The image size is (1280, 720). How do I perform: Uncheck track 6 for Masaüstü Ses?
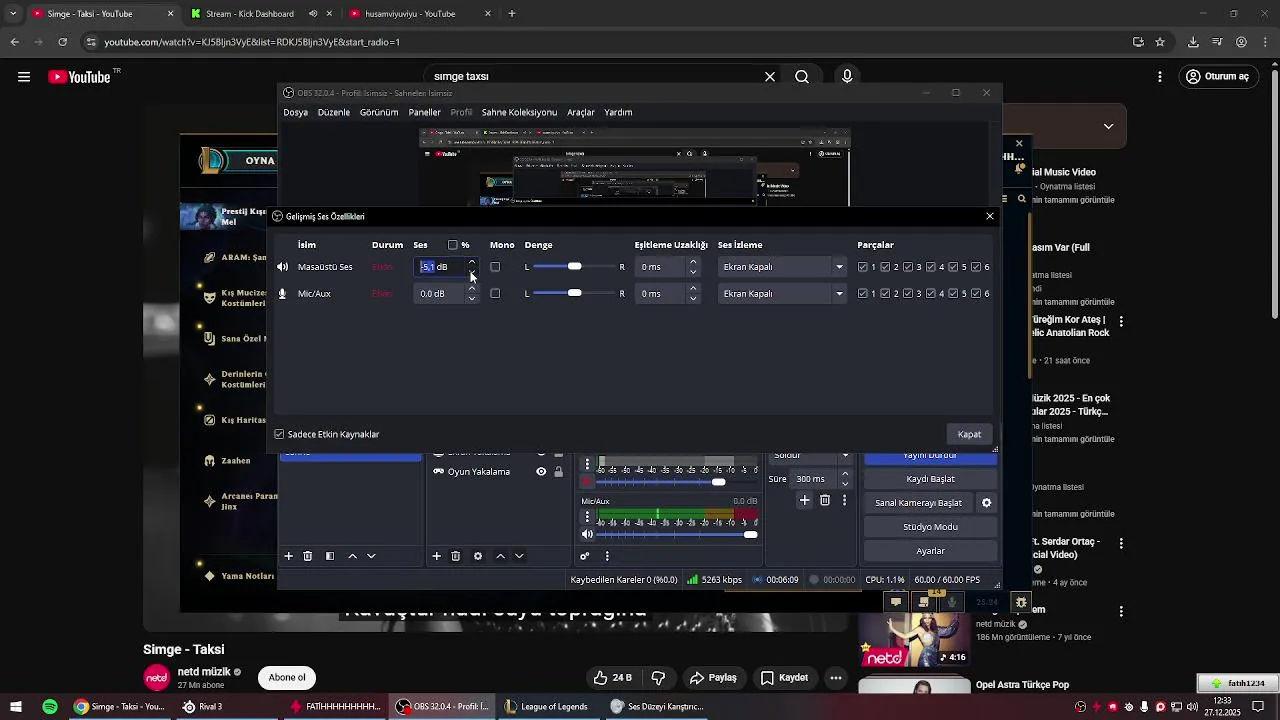tap(976, 267)
